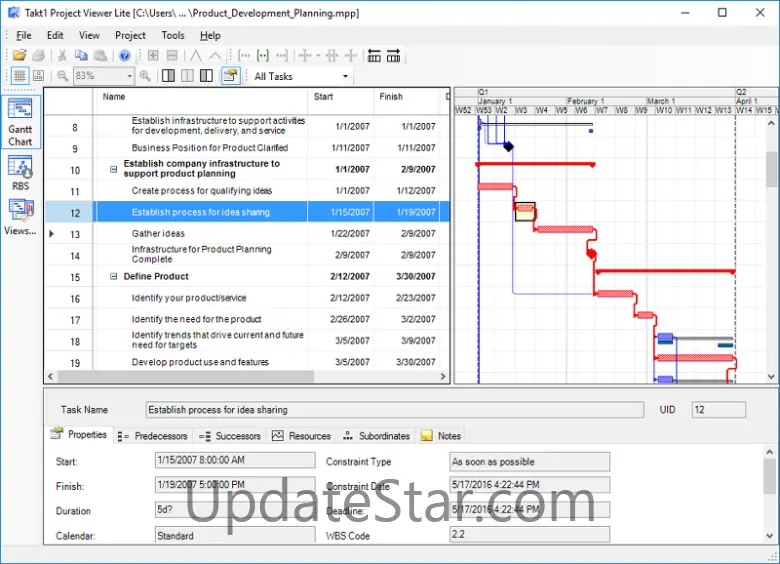This screenshot has height=564, width=780.
Task: Switch to the Properties tab
Action: click(80, 435)
